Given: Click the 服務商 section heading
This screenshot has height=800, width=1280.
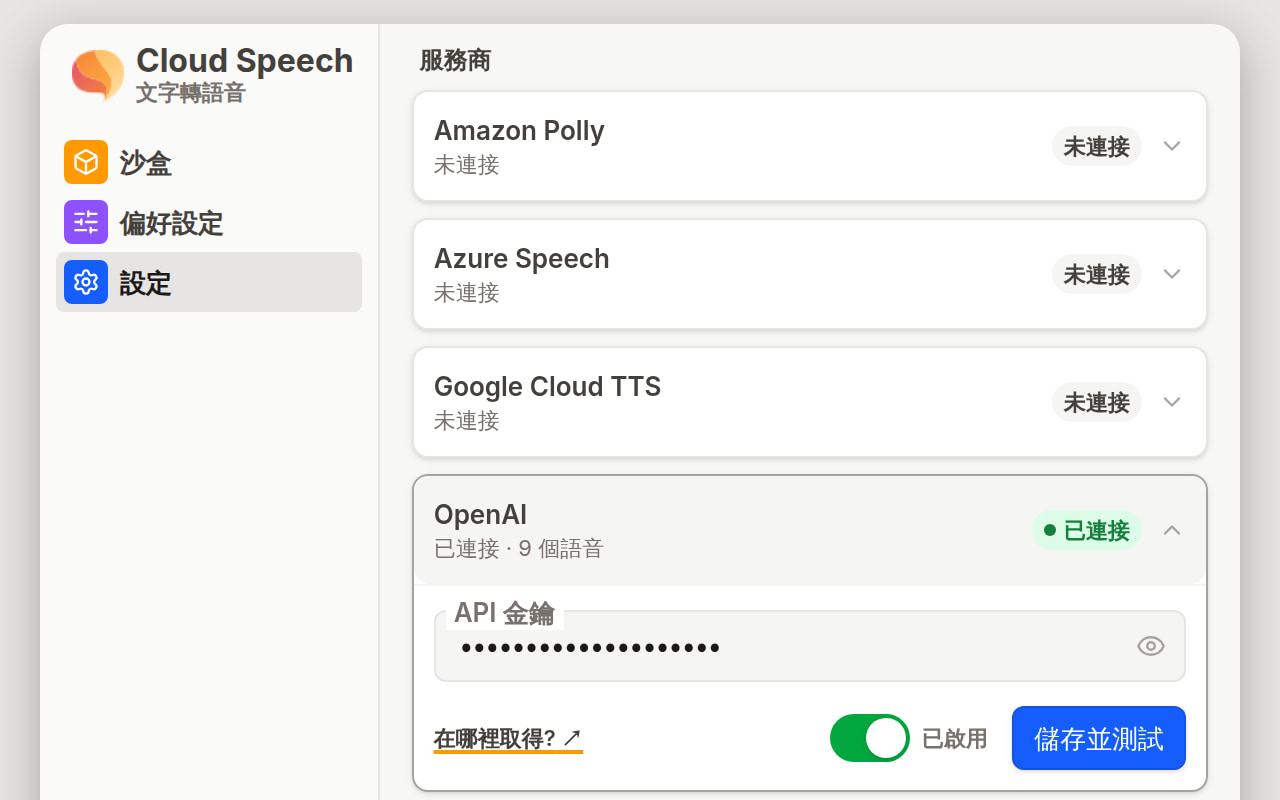Looking at the screenshot, I should (455, 60).
